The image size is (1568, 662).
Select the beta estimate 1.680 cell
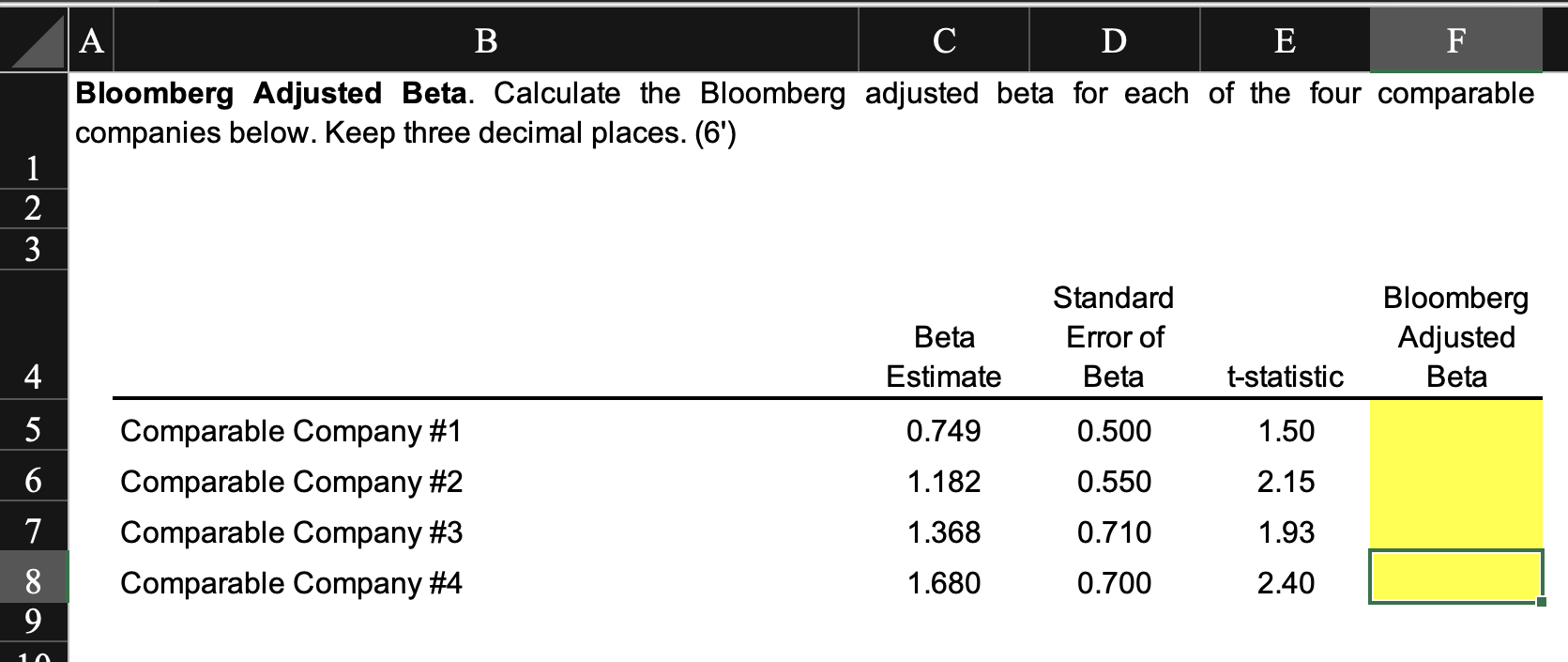tap(944, 582)
